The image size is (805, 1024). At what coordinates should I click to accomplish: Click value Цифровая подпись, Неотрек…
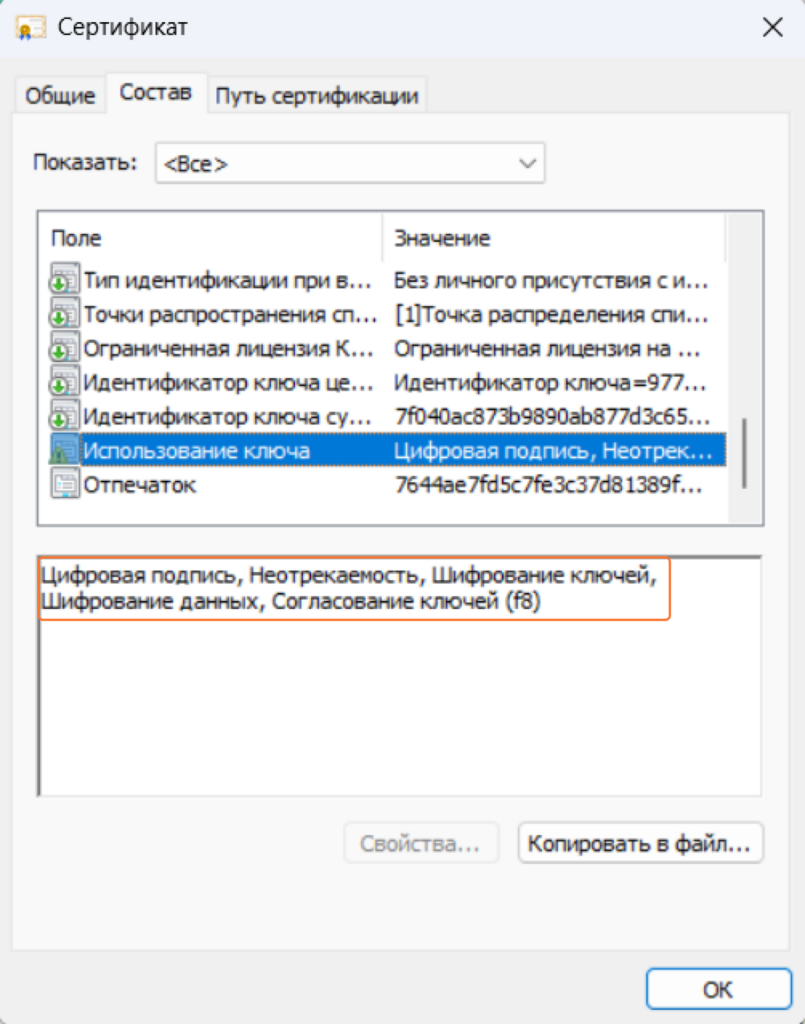[553, 451]
